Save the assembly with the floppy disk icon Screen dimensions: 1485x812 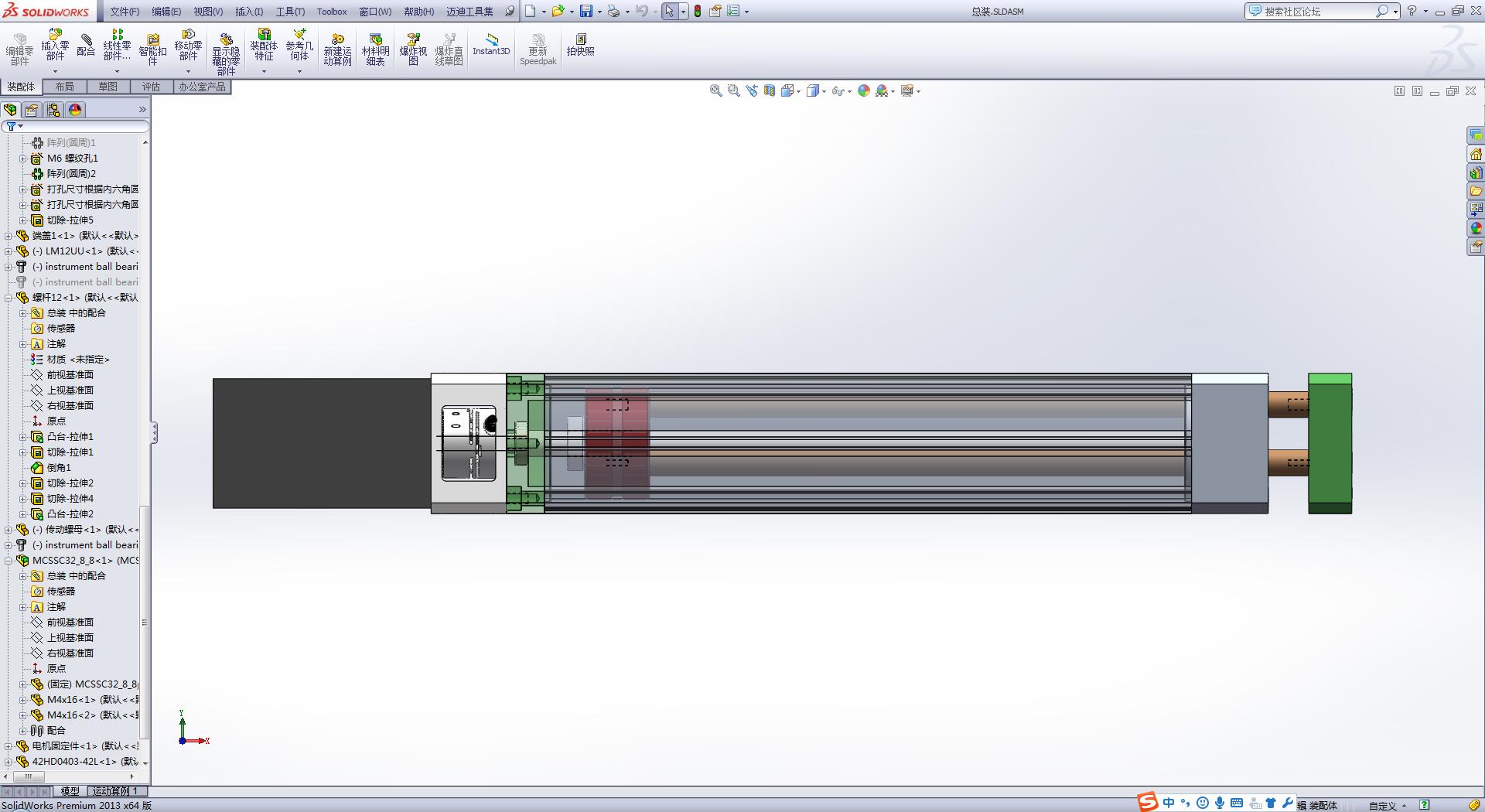pos(586,11)
